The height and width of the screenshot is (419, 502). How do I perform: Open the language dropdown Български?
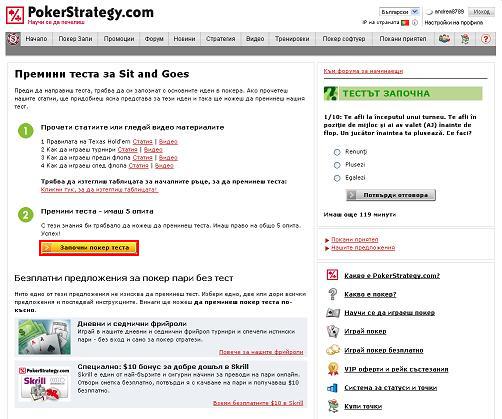coord(399,12)
